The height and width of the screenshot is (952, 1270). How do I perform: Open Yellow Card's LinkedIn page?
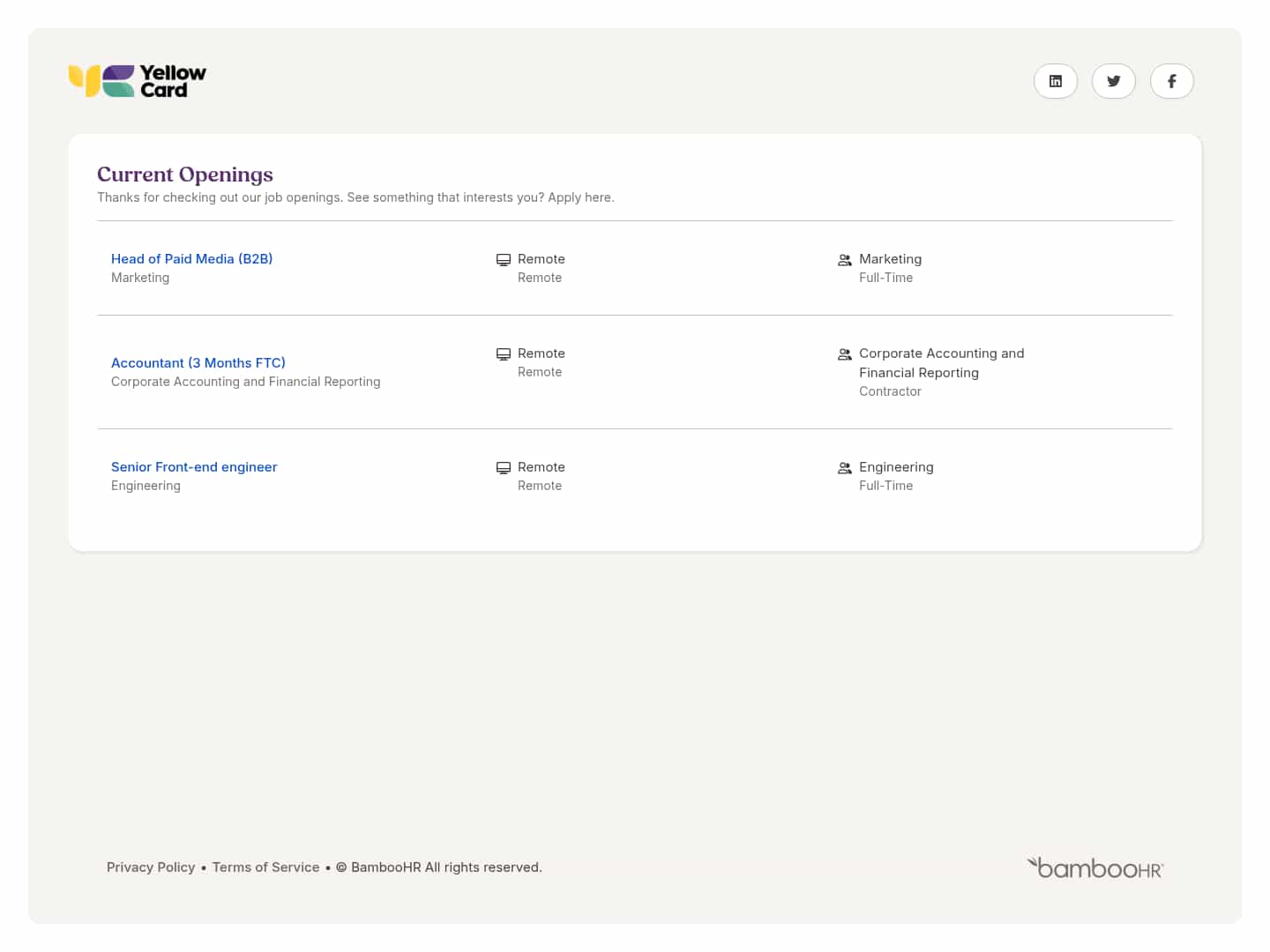coord(1055,81)
